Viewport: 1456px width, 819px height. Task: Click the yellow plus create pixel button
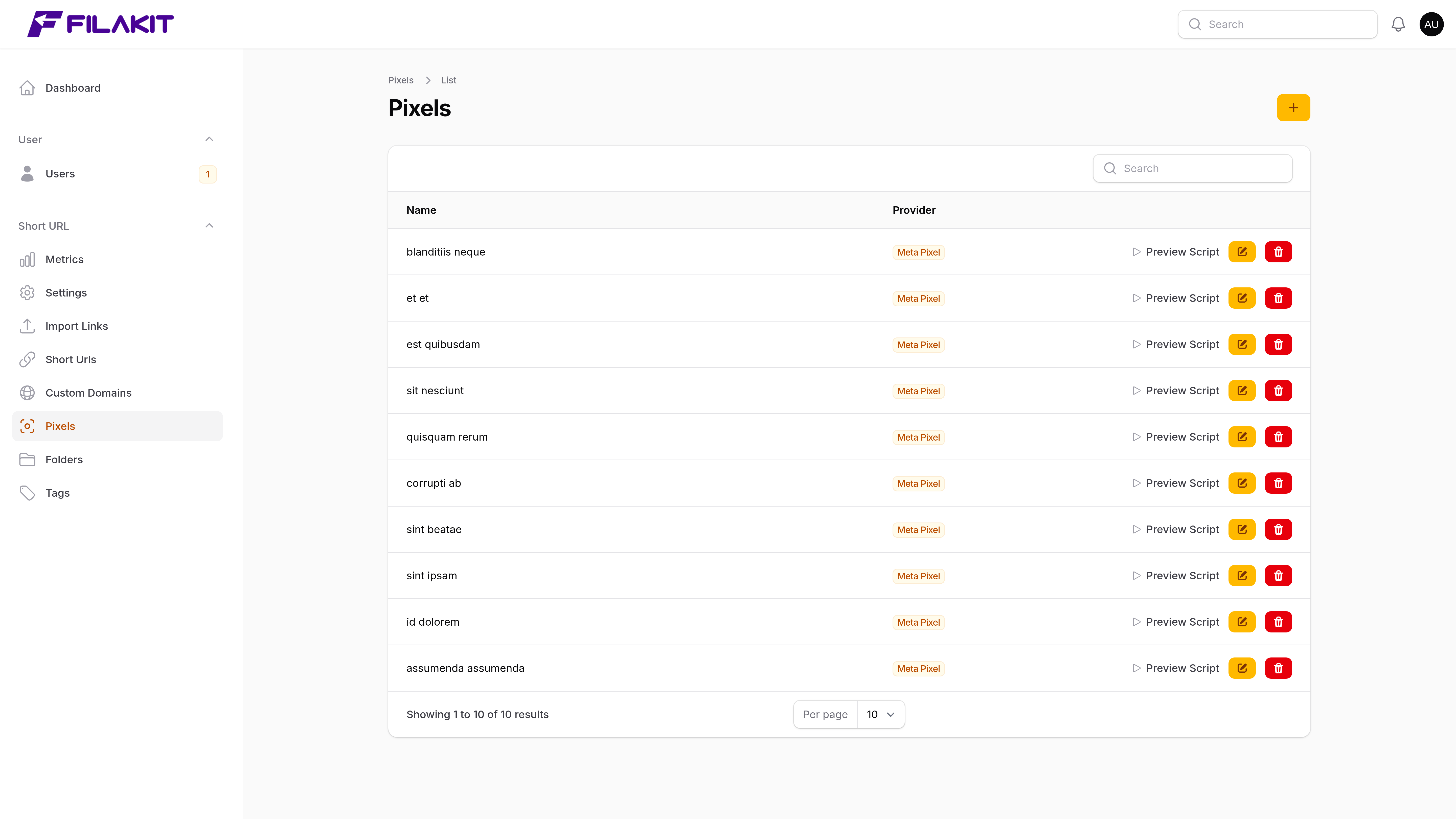[x=1293, y=107]
